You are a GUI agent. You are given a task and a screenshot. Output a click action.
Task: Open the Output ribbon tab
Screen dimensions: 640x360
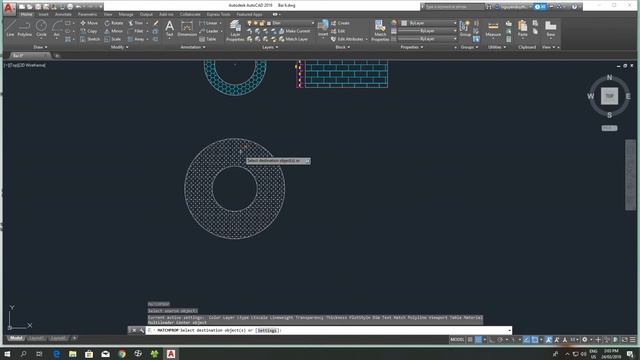146,14
